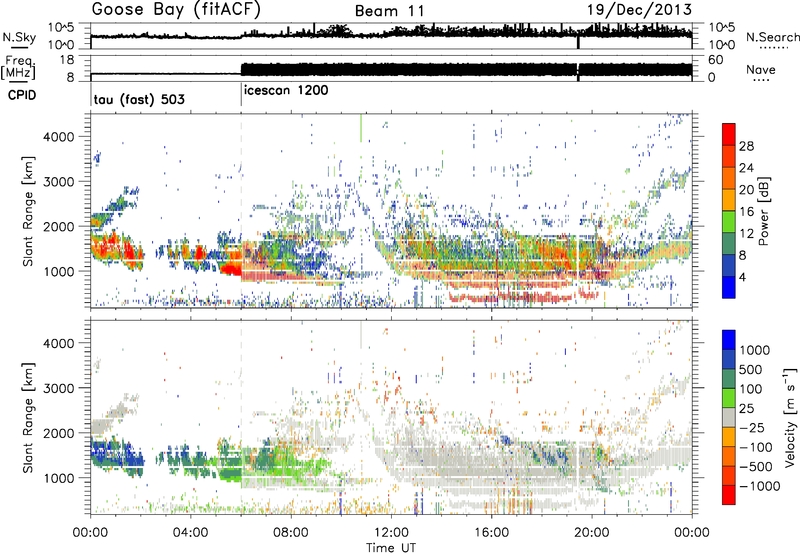Click the red bottom of velocity colorbar

tap(729, 495)
